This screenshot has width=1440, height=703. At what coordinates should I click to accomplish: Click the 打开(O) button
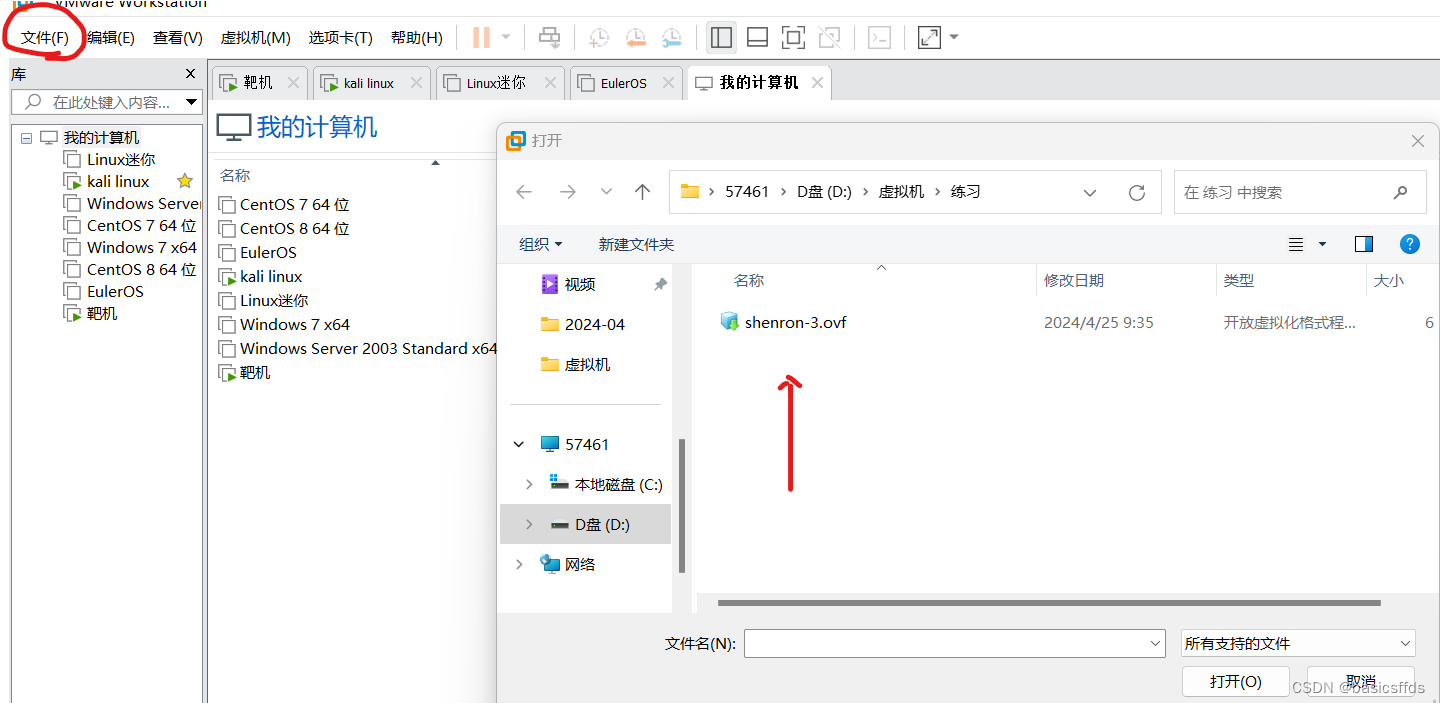(x=1235, y=681)
